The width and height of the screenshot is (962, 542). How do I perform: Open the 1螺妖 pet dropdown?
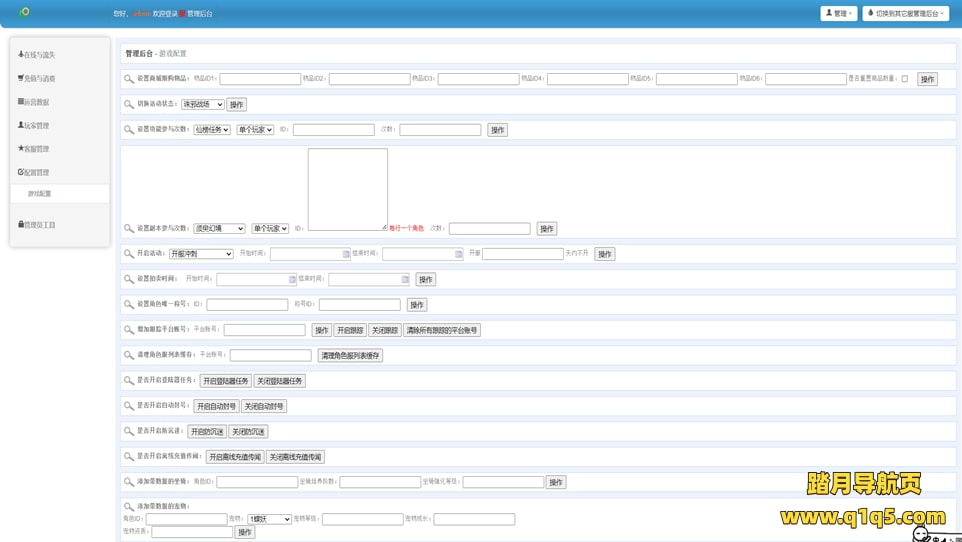click(269, 519)
